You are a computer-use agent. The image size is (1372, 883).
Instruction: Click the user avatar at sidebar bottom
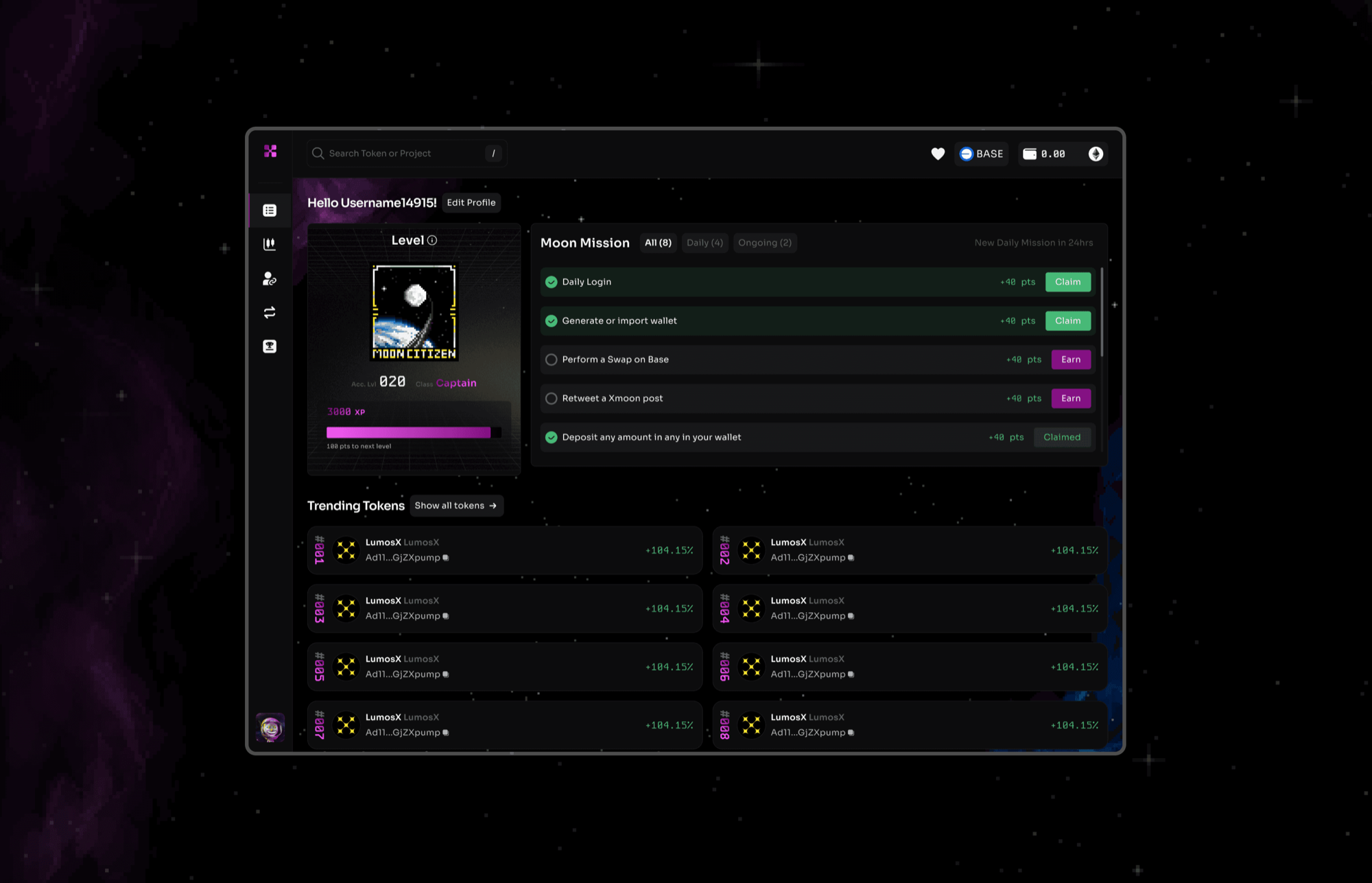click(x=270, y=727)
